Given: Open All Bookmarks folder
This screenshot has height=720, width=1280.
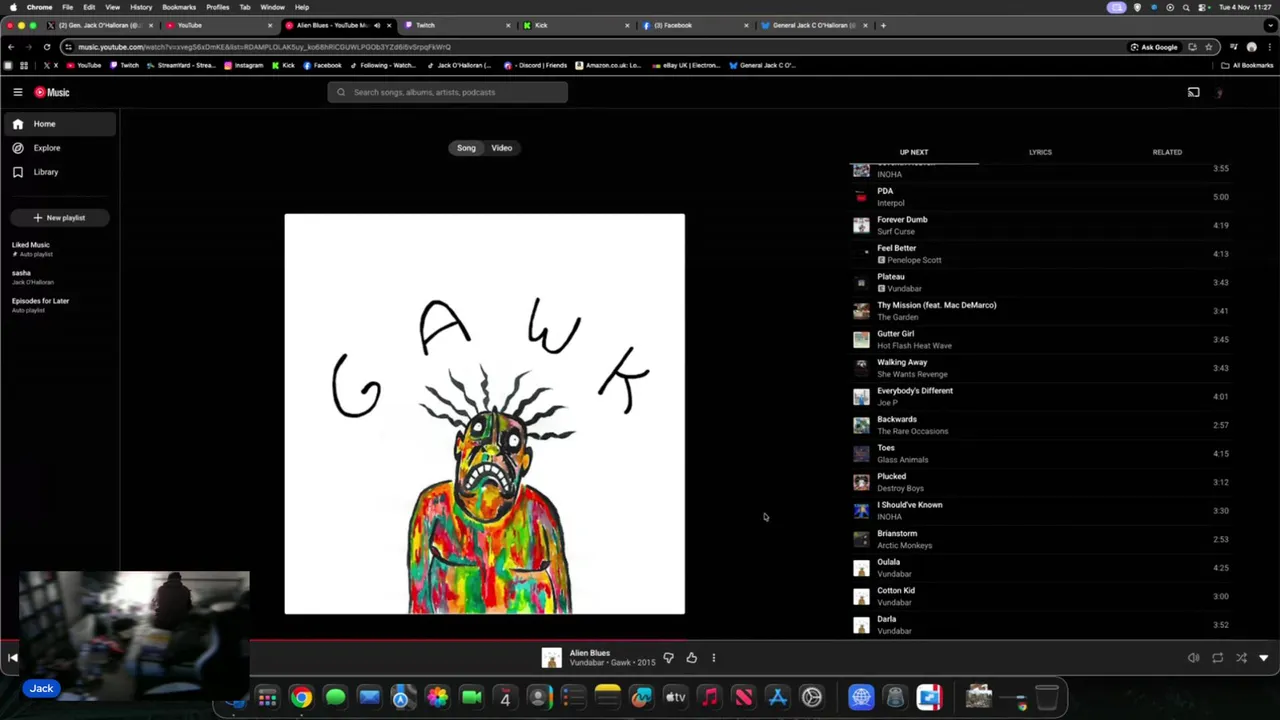Looking at the screenshot, I should (1247, 65).
